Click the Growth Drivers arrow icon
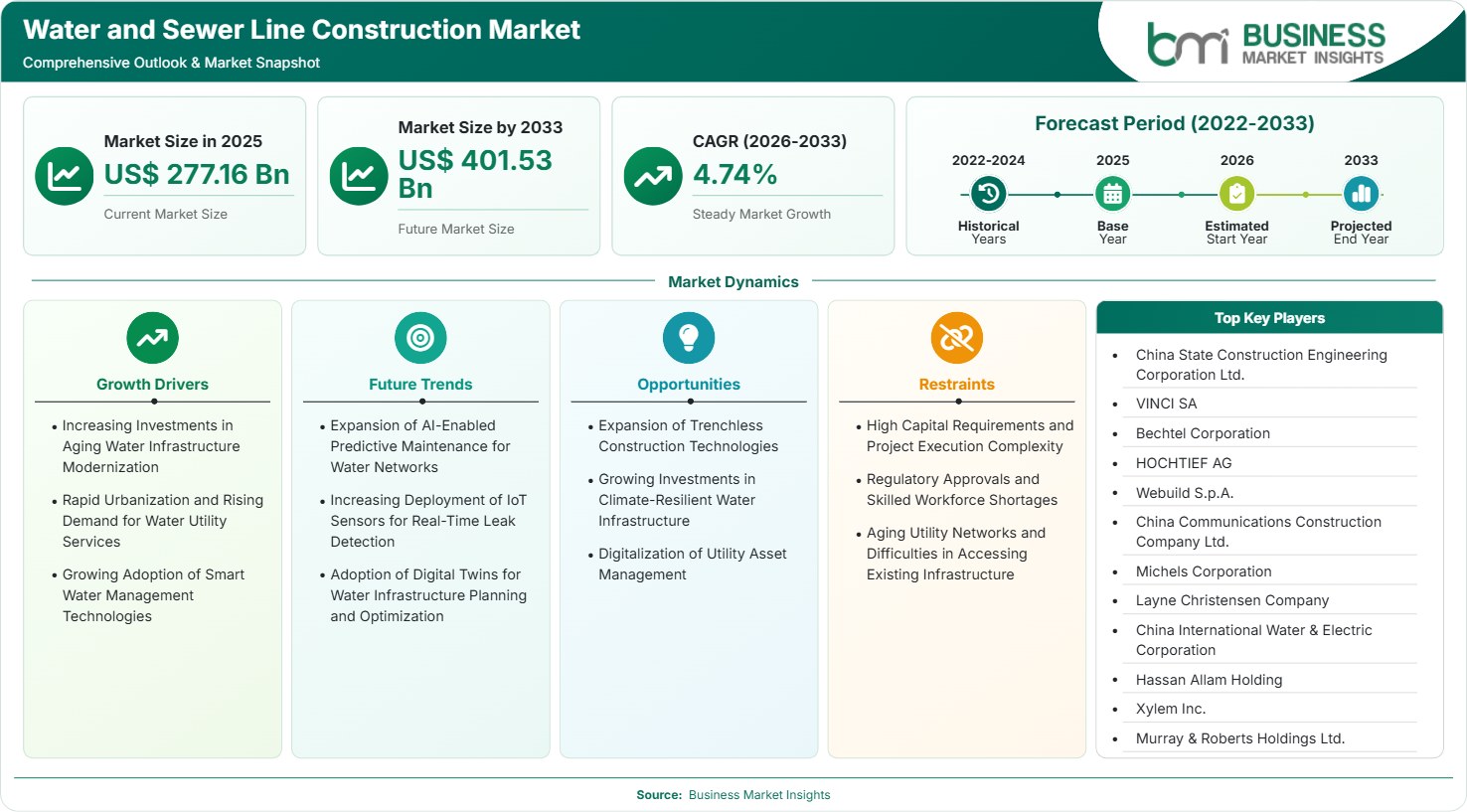The height and width of the screenshot is (812, 1467). click(x=152, y=338)
